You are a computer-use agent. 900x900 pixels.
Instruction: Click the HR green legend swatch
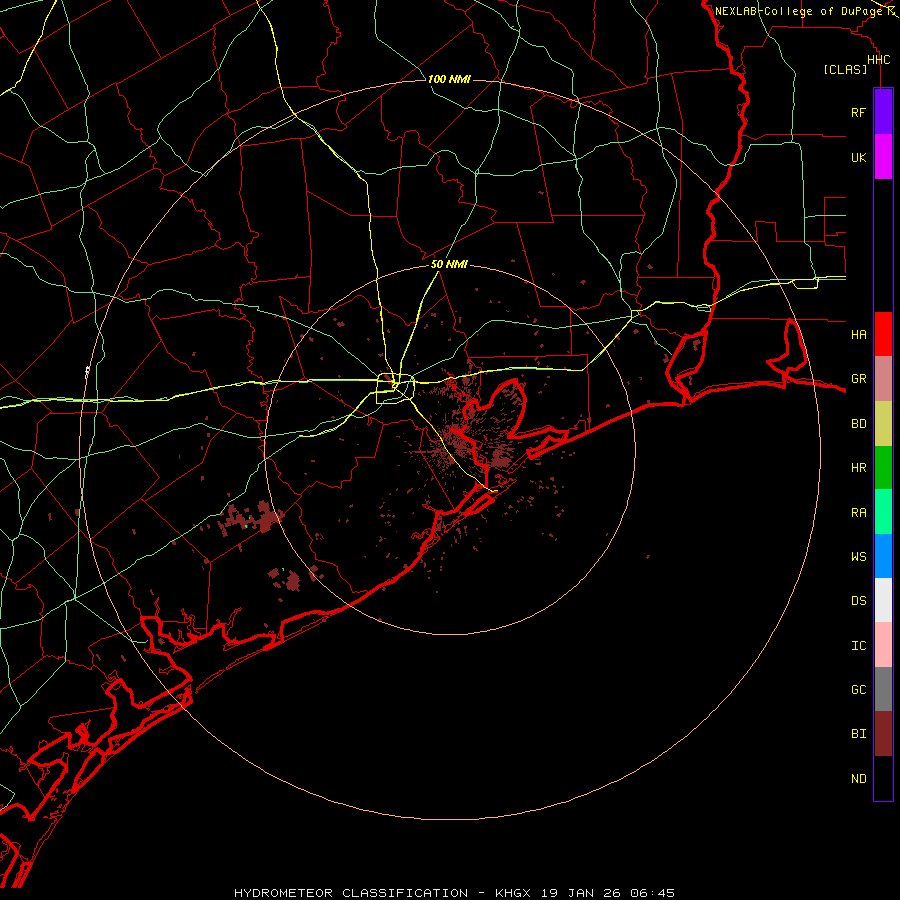(x=883, y=468)
